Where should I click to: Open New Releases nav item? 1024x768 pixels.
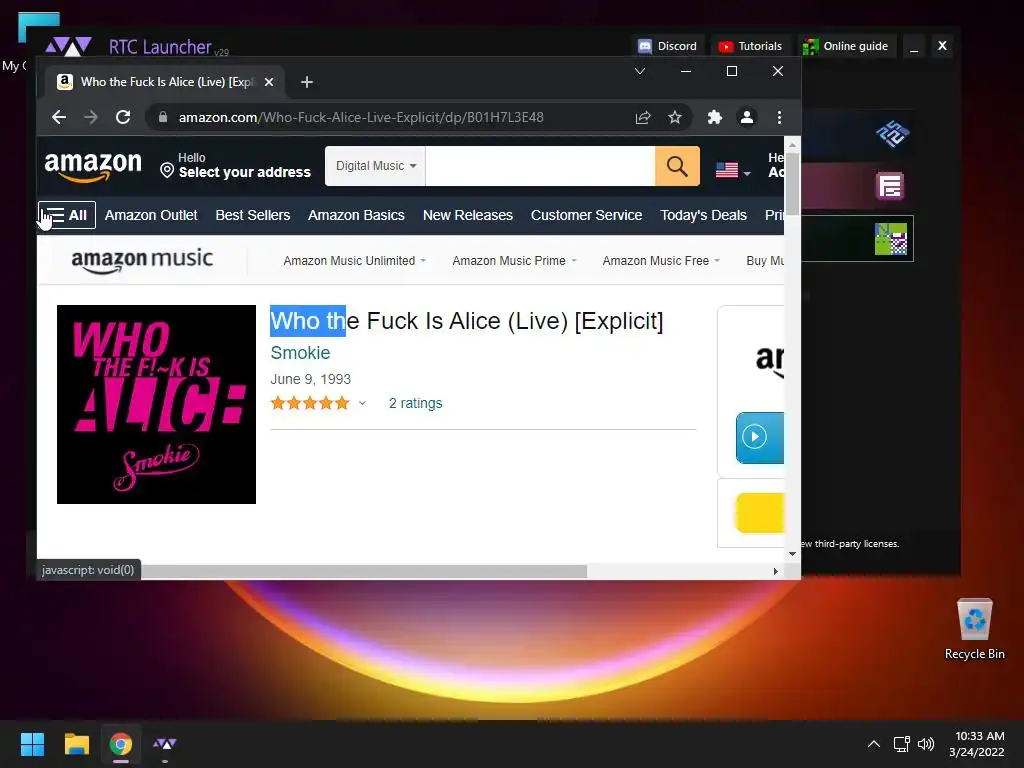pyautogui.click(x=468, y=215)
